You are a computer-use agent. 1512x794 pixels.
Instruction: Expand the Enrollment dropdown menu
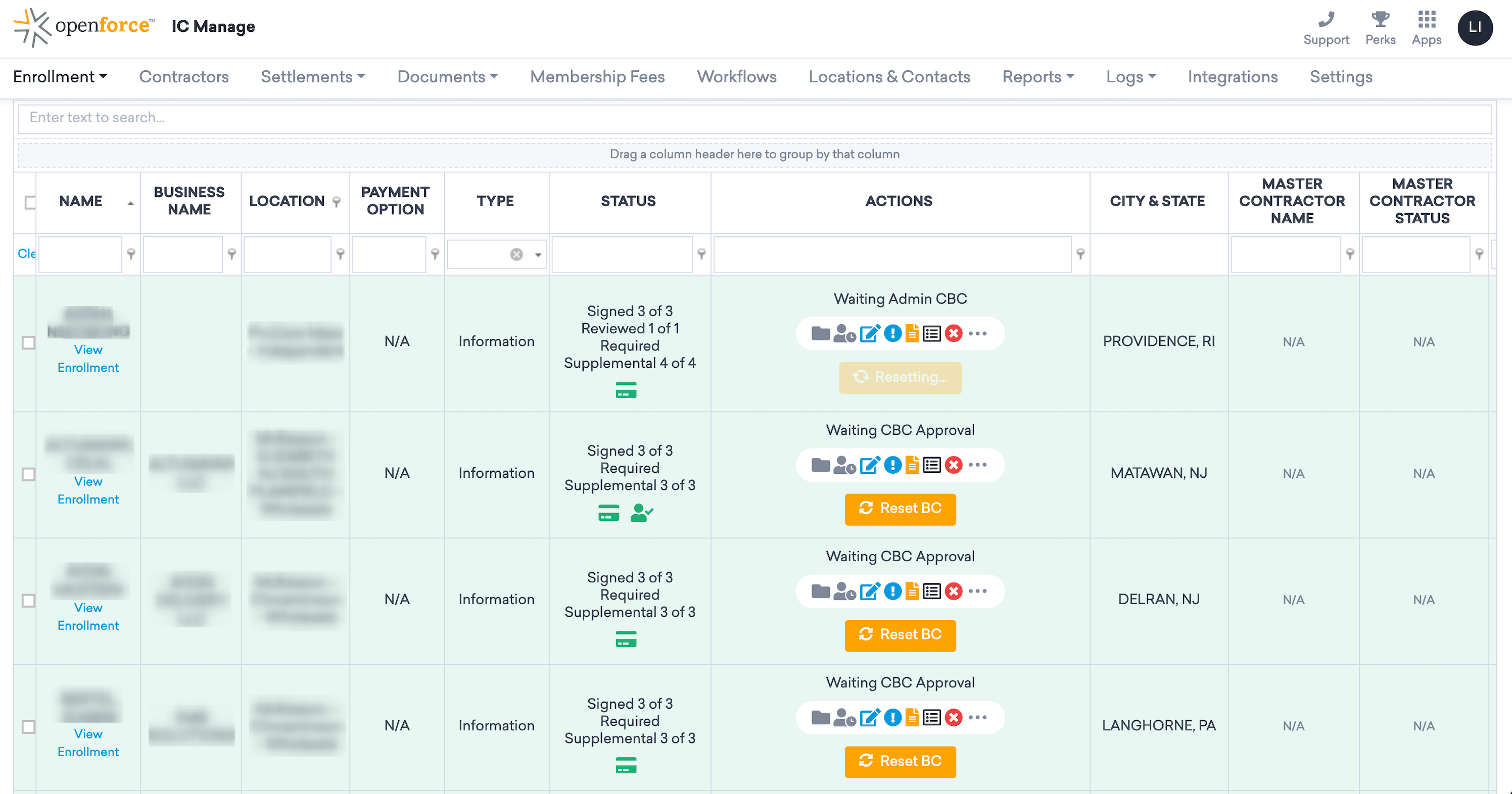pyautogui.click(x=60, y=77)
